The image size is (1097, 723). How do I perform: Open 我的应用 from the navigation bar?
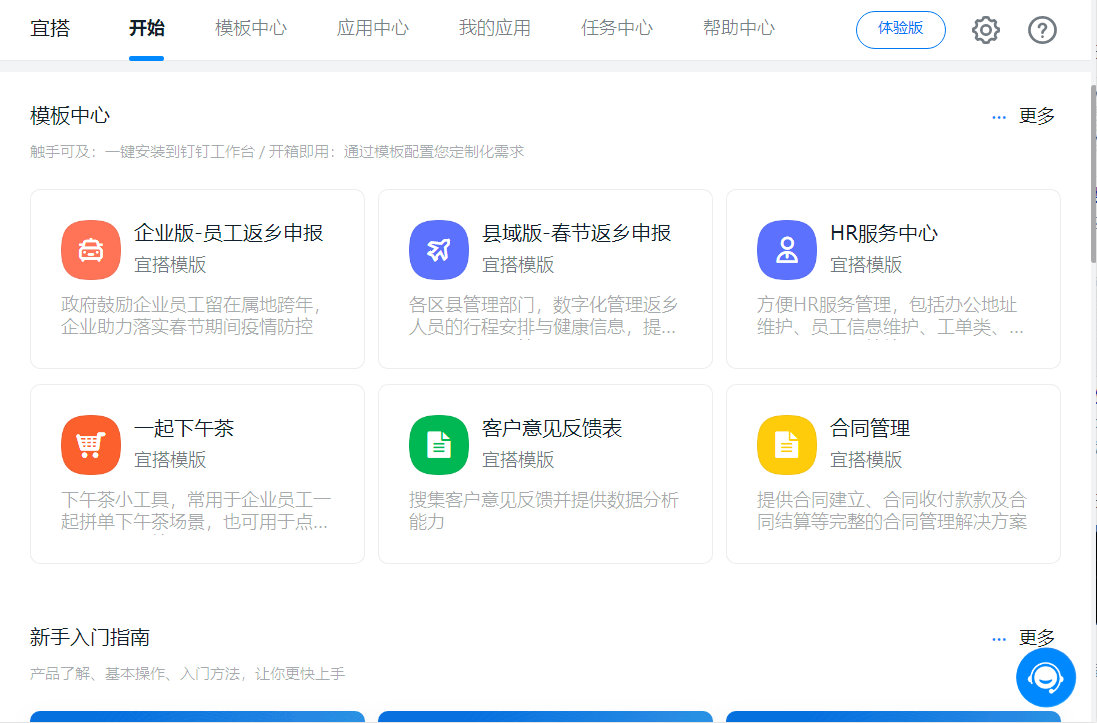[494, 29]
